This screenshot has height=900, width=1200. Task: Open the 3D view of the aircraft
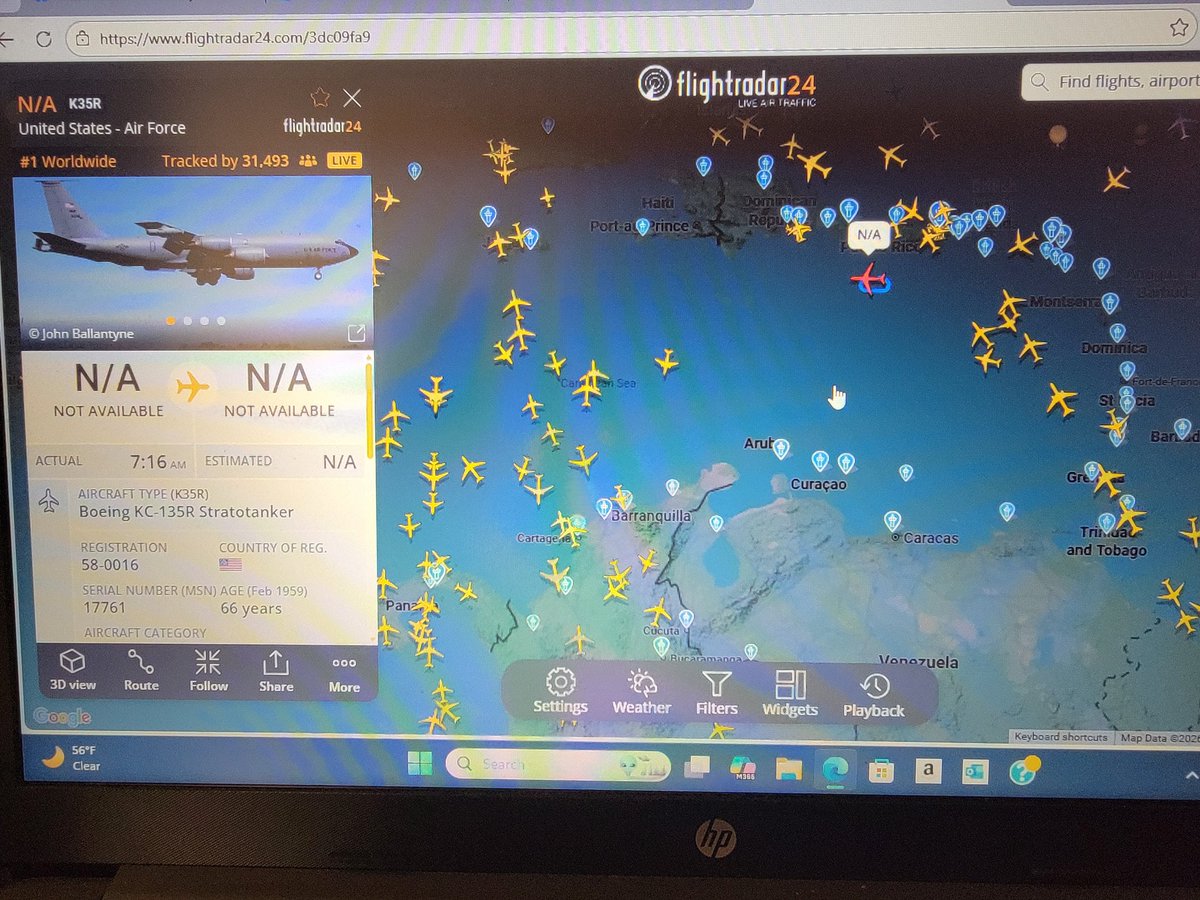73,670
